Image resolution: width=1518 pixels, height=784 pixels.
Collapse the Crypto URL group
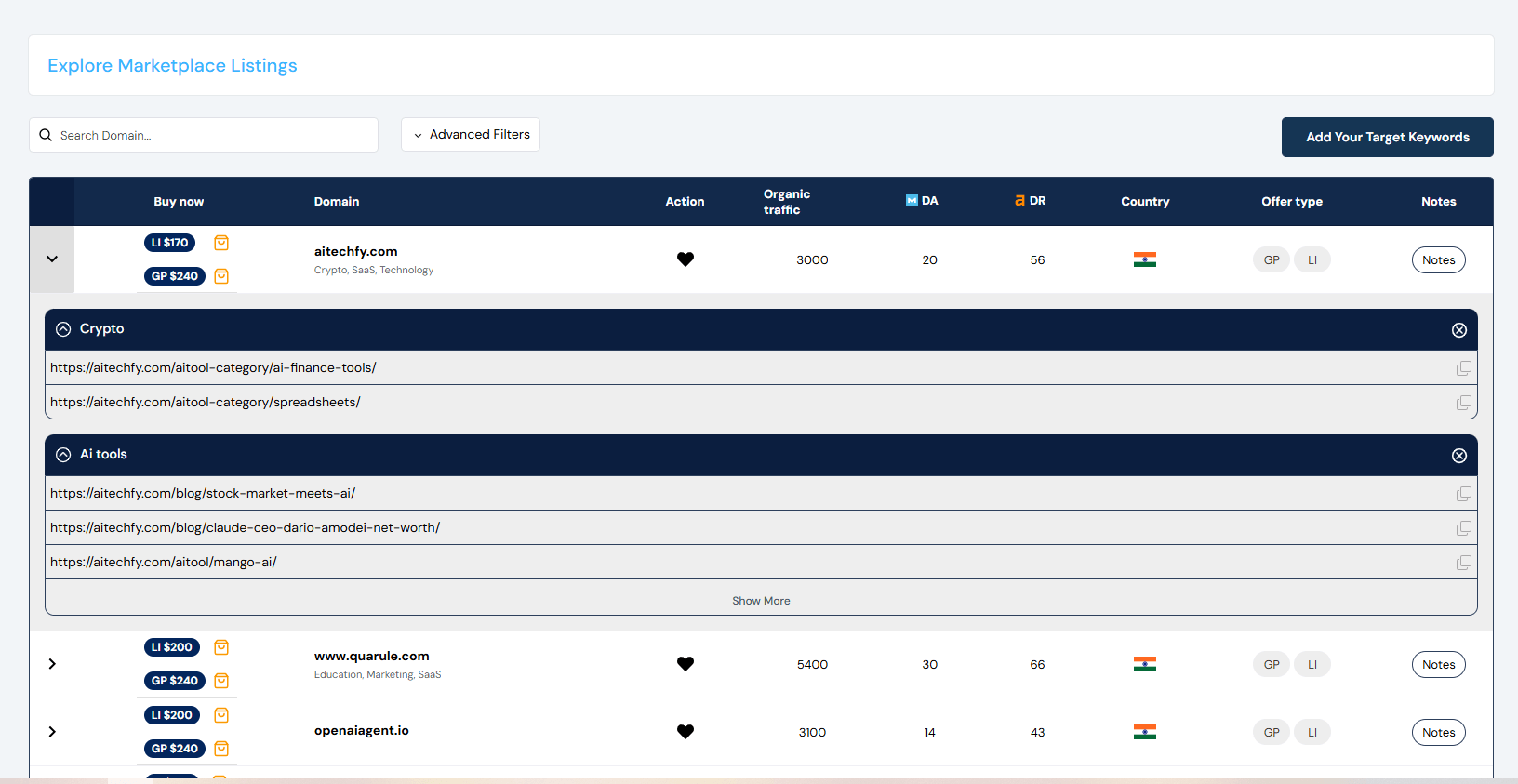tap(63, 329)
